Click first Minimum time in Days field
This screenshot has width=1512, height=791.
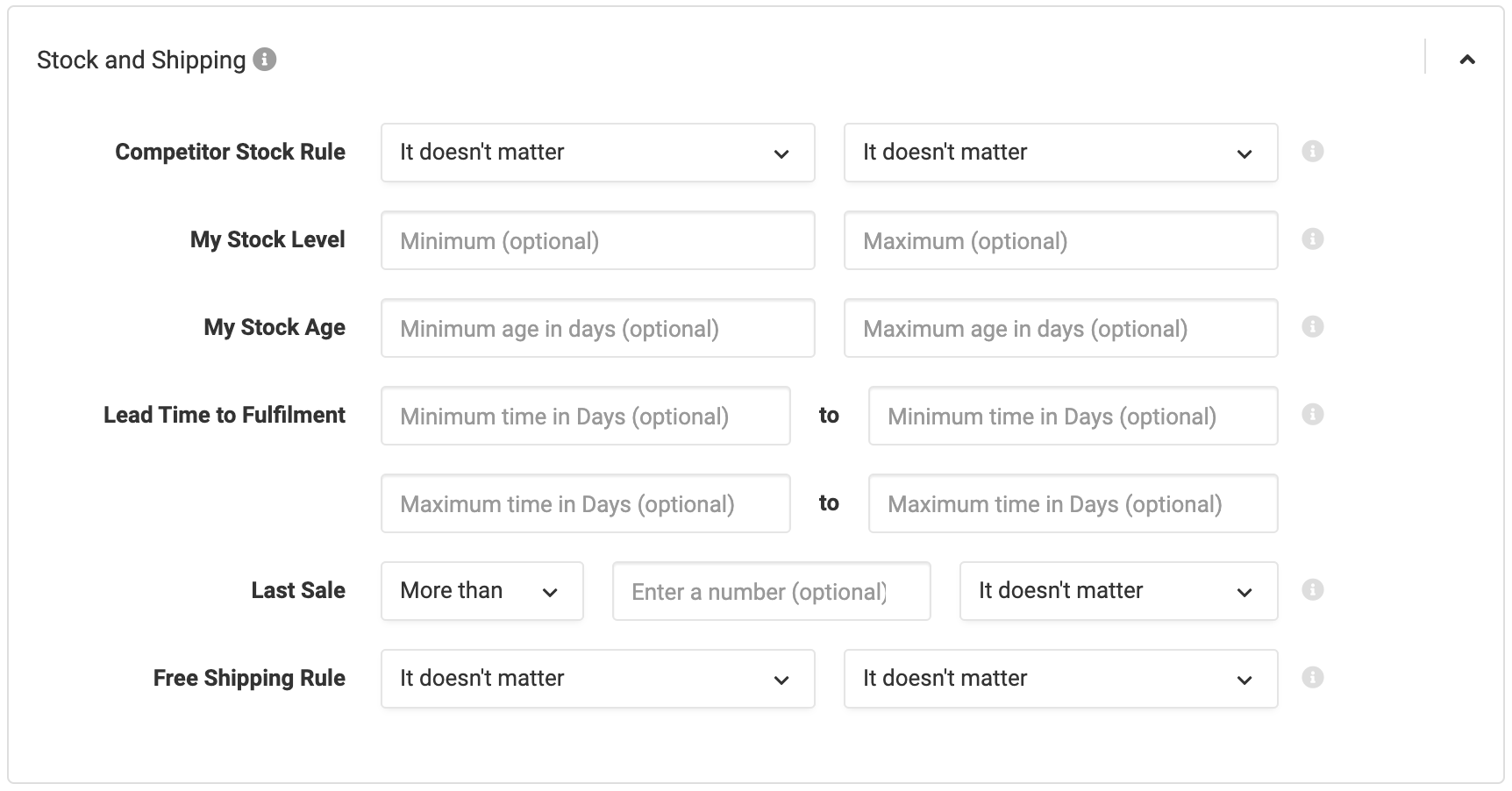pyautogui.click(x=586, y=416)
